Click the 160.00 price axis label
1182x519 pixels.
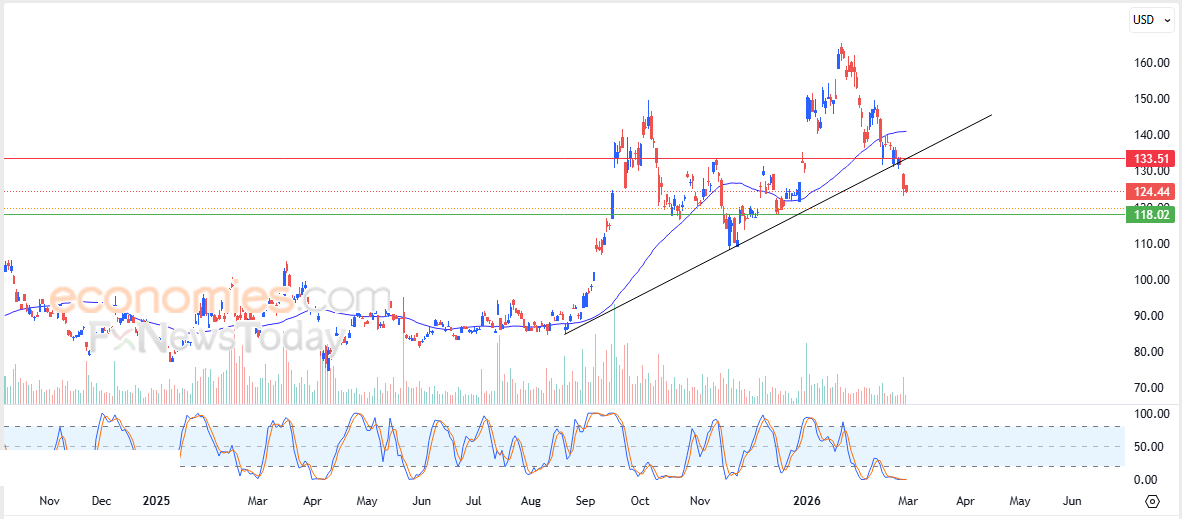(x=1153, y=63)
